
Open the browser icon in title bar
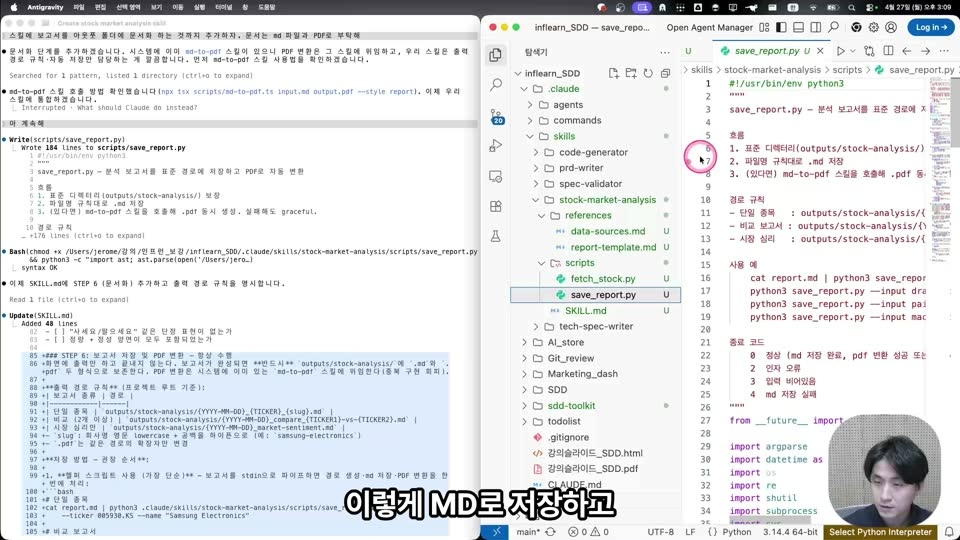point(856,28)
